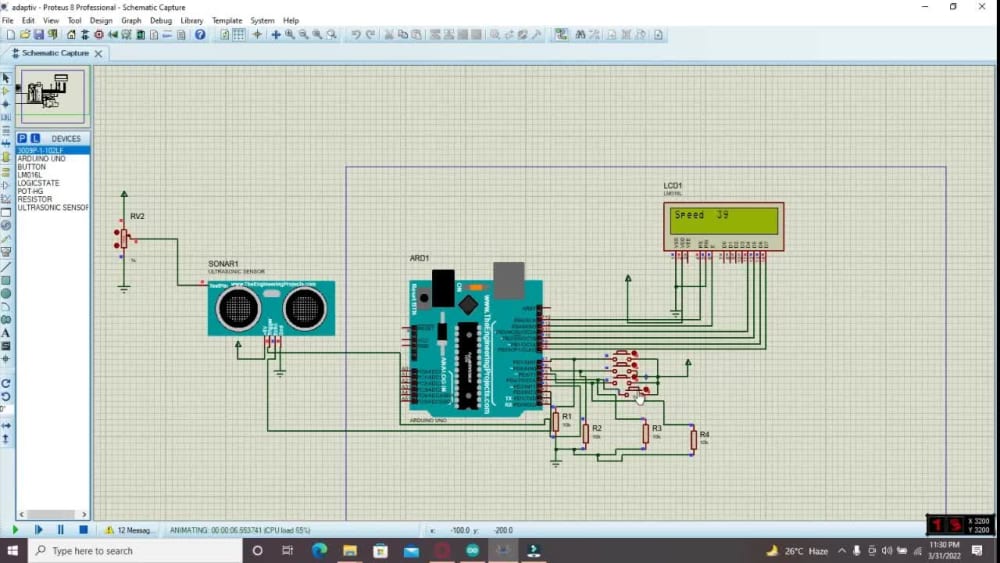Stop the simulation
The image size is (1000, 563).
(83, 530)
